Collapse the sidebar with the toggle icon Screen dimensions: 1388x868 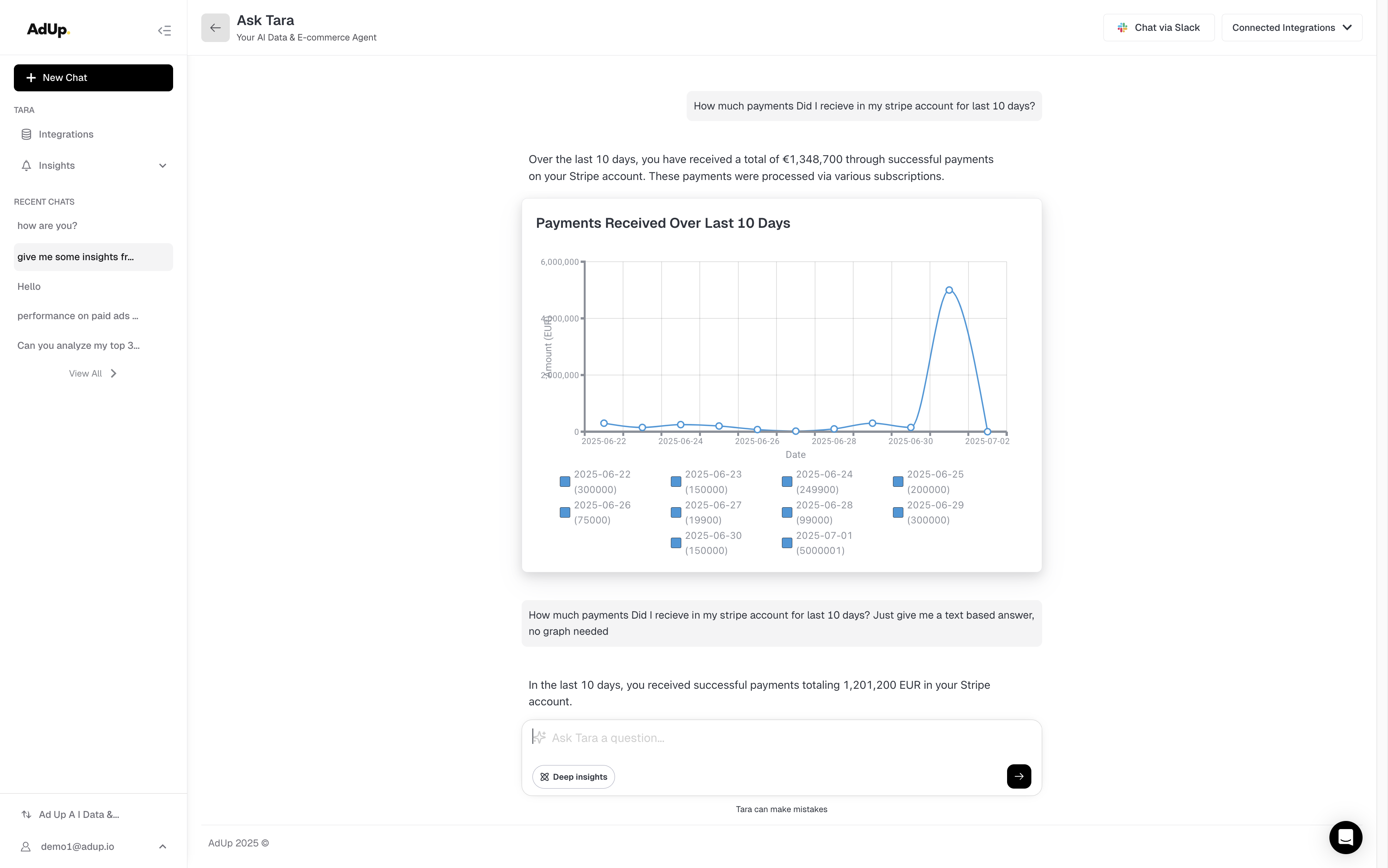coord(164,30)
